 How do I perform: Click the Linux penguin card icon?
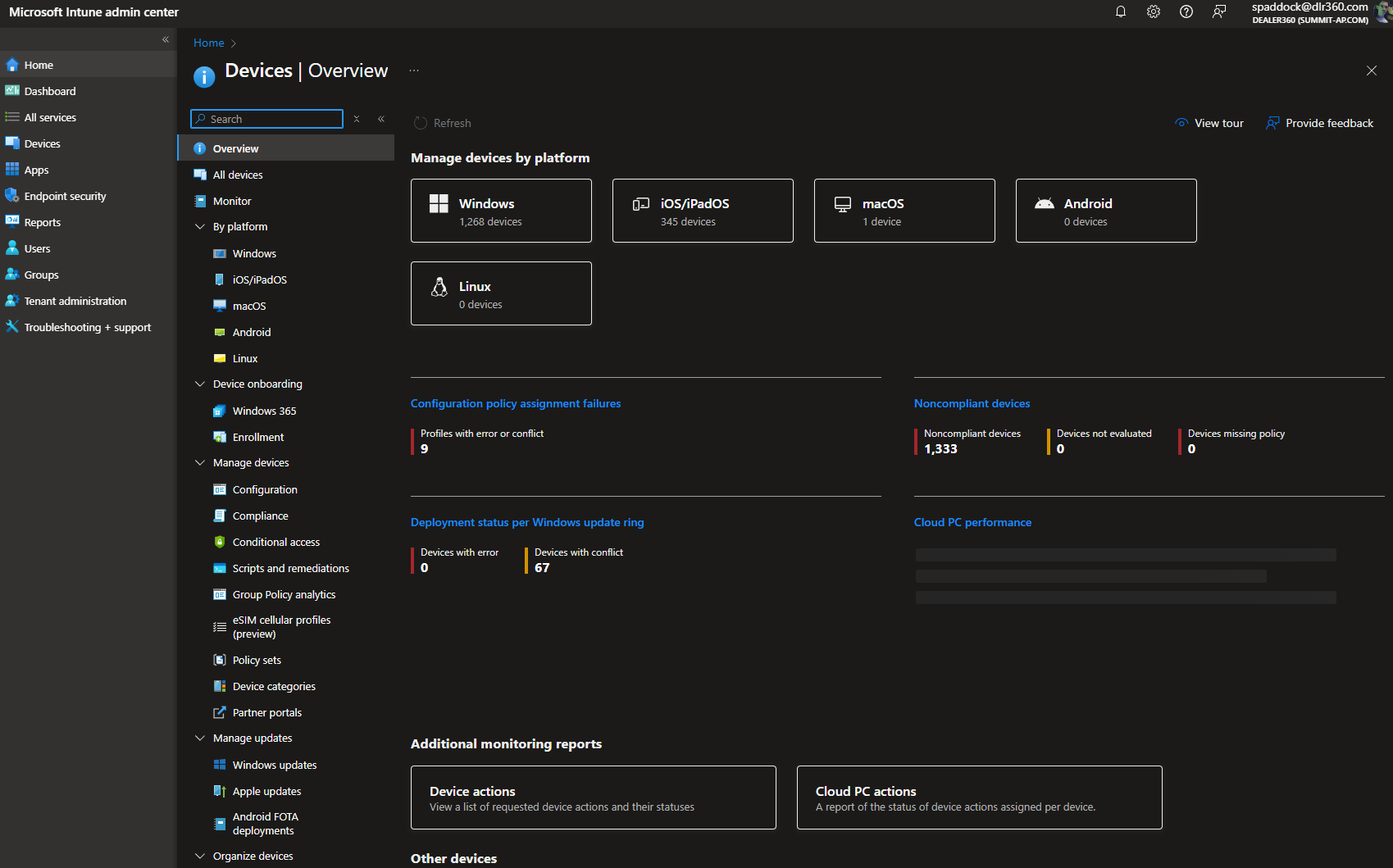(439, 287)
